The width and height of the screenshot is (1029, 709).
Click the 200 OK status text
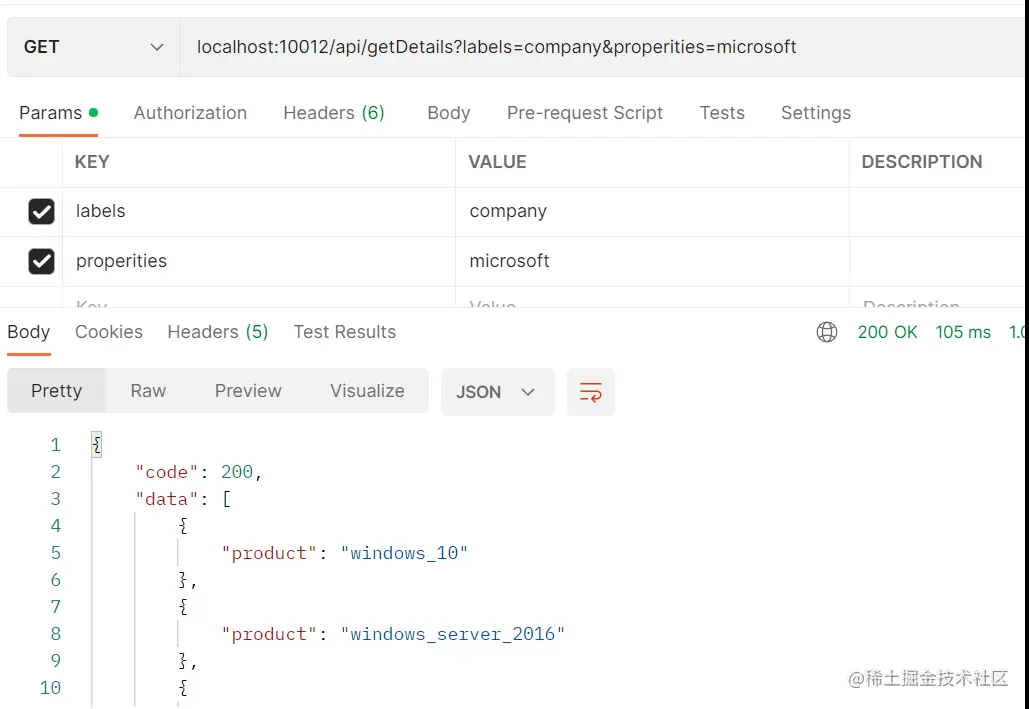click(x=887, y=332)
